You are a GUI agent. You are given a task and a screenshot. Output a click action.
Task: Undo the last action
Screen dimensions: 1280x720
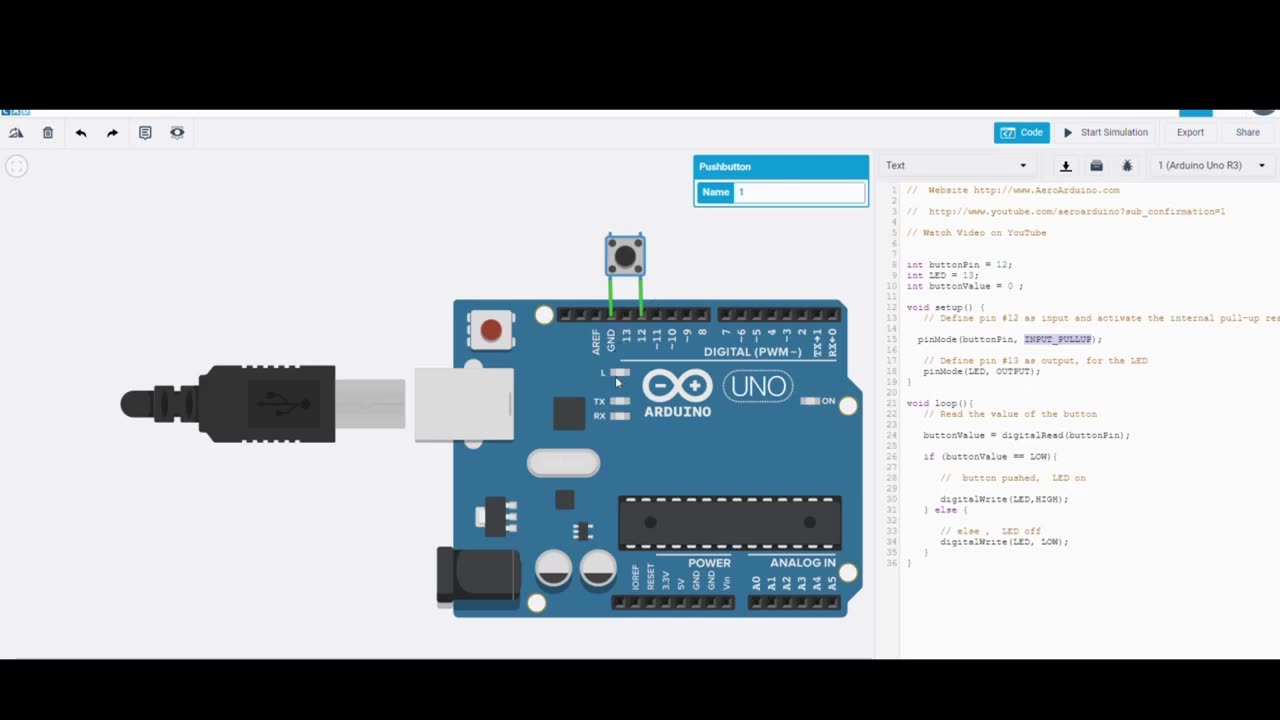[x=81, y=133]
